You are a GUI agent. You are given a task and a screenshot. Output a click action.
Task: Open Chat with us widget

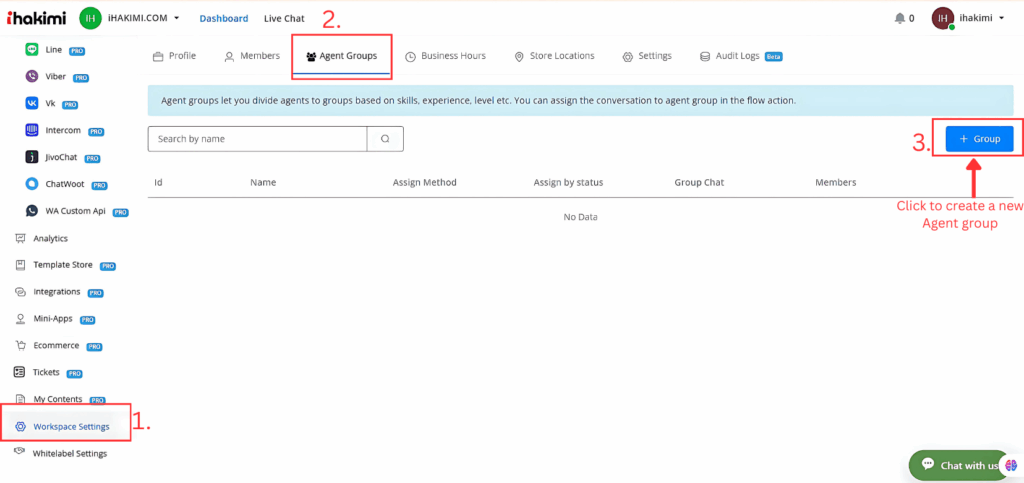click(x=958, y=465)
